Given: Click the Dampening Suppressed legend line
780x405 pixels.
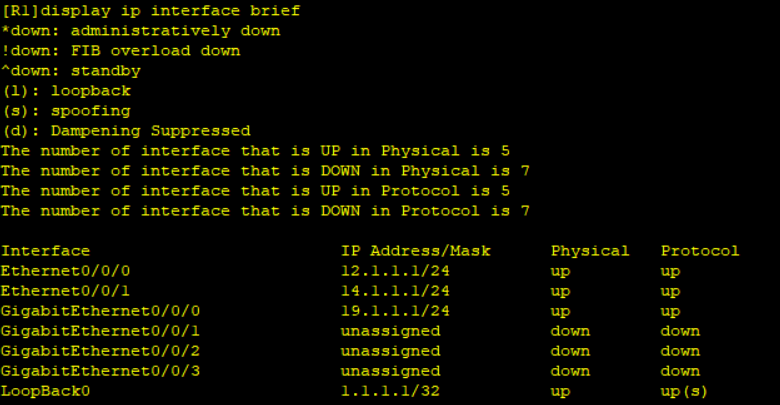Looking at the screenshot, I should coord(125,131).
